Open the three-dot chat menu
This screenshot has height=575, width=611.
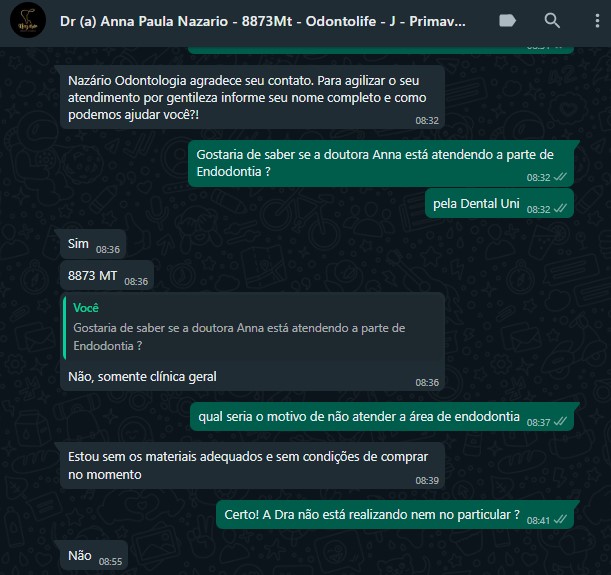click(x=597, y=21)
